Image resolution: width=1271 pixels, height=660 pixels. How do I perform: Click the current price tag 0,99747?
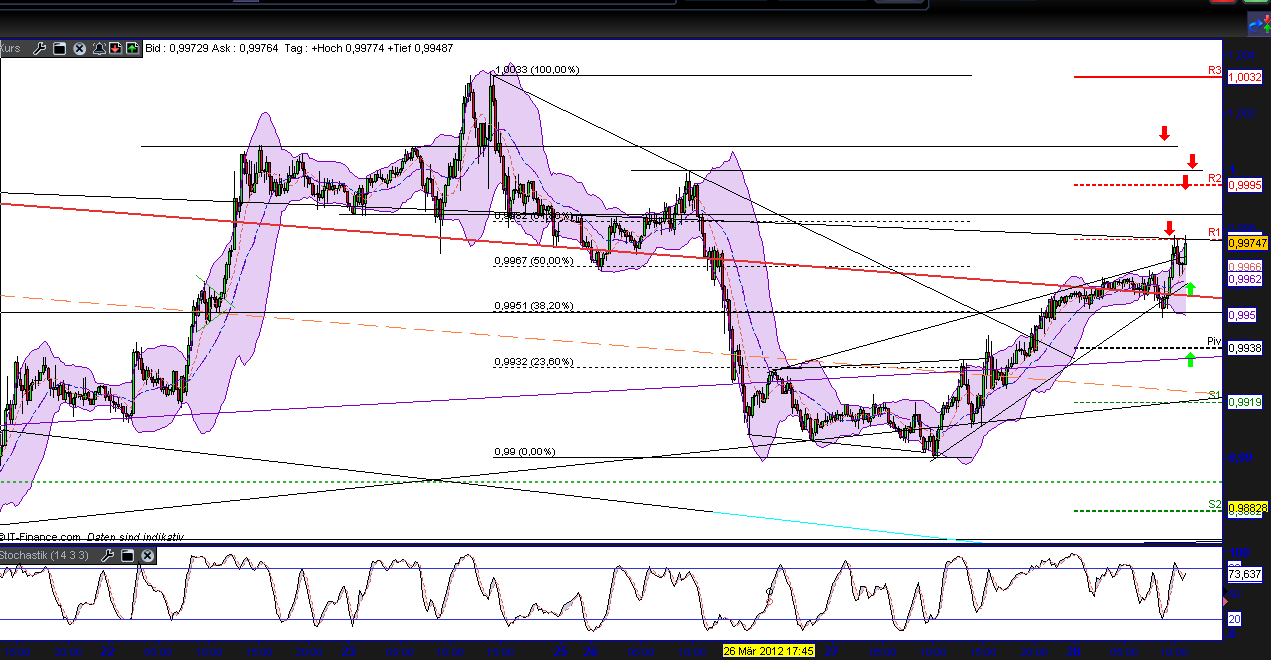pos(1247,243)
